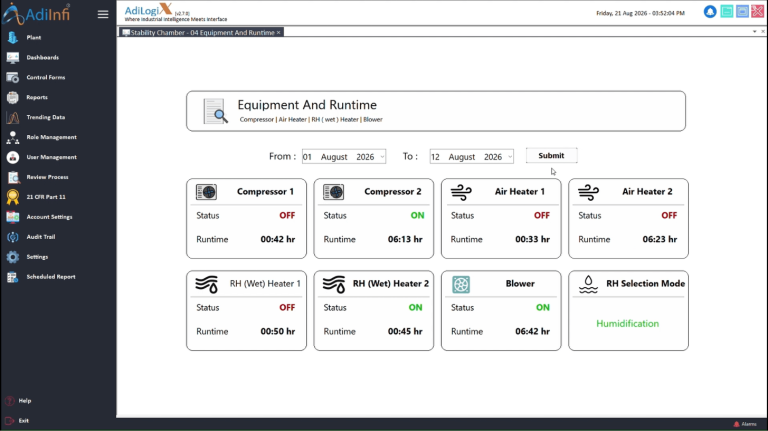Viewport: 768px width, 431px height.
Task: Open Review Process menu item
Action: tap(48, 177)
